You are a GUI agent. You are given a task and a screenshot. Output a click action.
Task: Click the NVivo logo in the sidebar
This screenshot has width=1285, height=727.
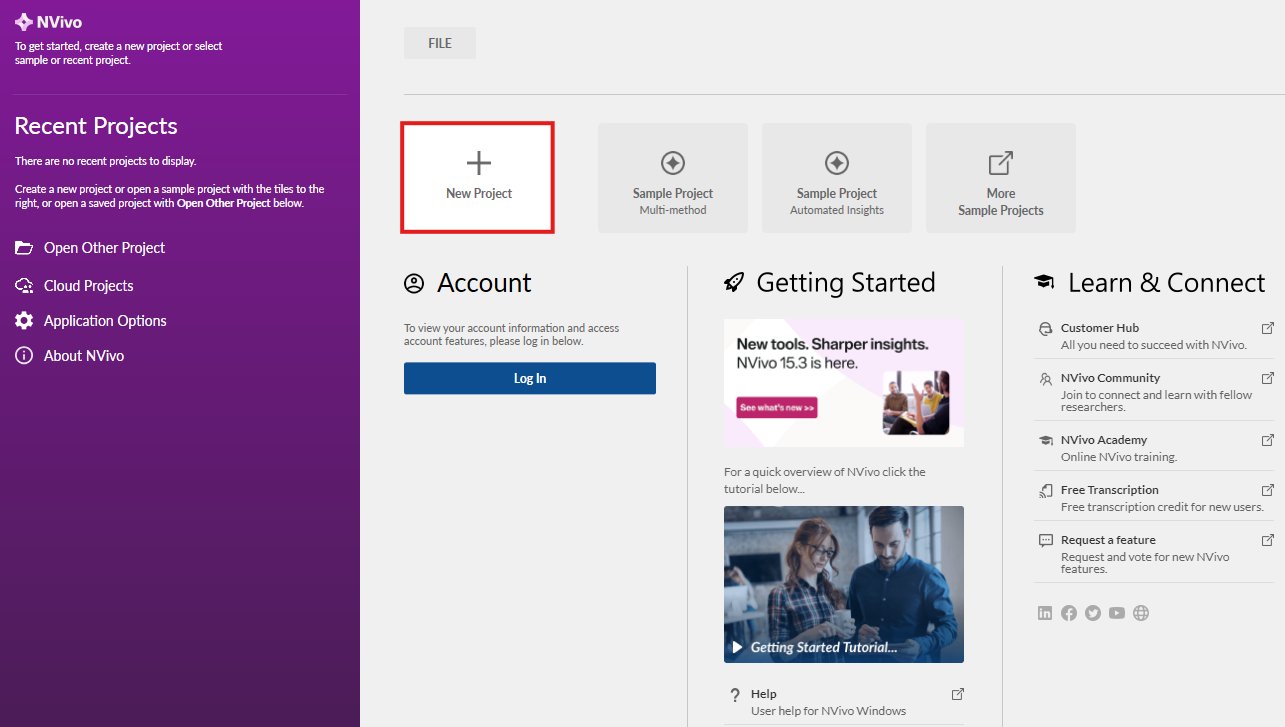[x=48, y=21]
